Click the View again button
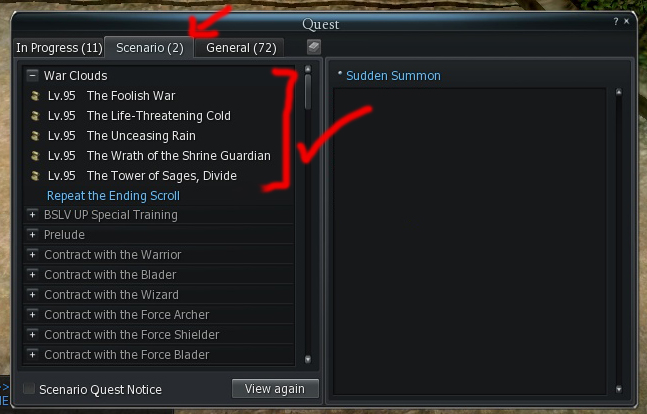647x414 pixels. point(275,388)
